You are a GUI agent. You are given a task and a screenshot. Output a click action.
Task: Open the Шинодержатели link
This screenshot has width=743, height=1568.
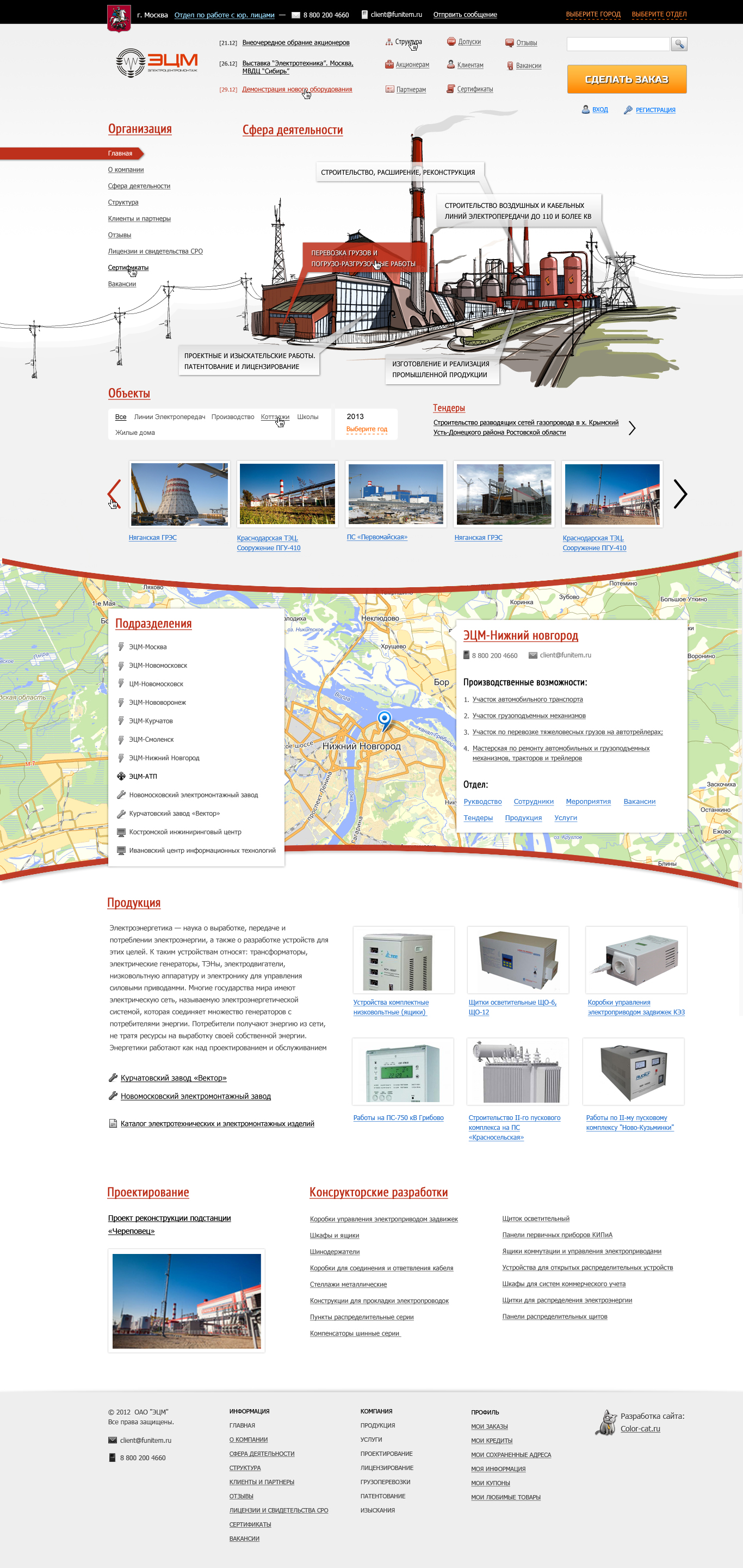pyautogui.click(x=335, y=1252)
